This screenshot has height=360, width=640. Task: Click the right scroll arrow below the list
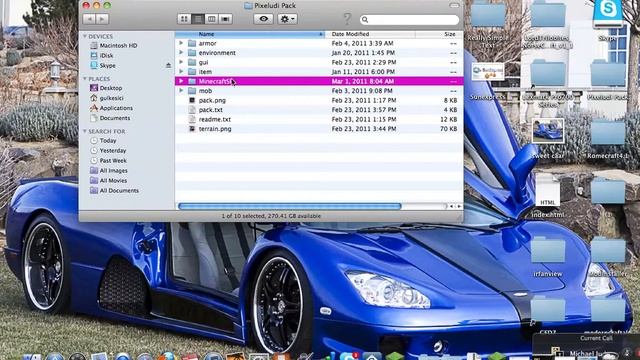tap(459, 207)
